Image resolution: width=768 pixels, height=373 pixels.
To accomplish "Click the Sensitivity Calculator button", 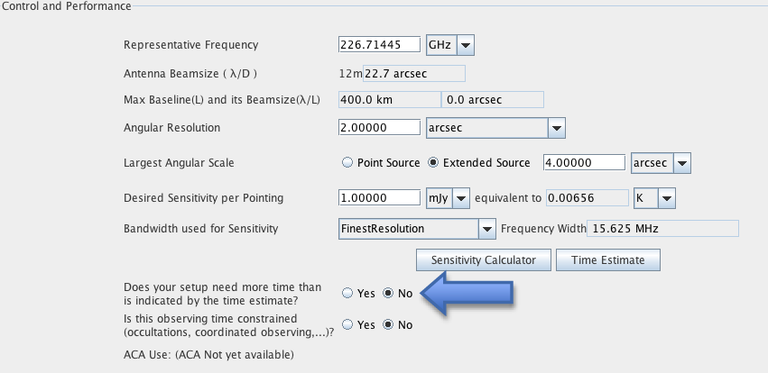I will 483,260.
